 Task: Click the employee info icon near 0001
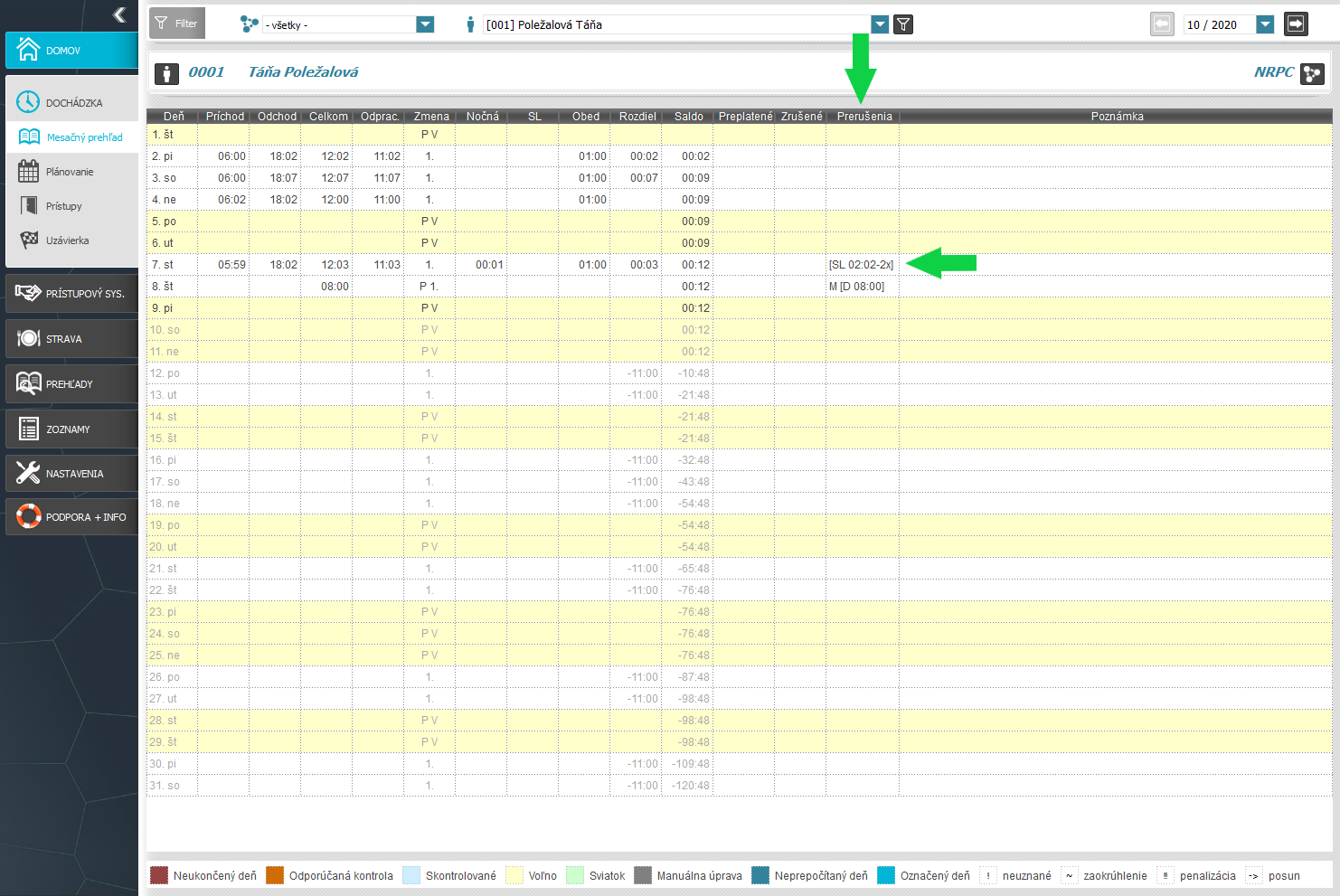pyautogui.click(x=166, y=73)
